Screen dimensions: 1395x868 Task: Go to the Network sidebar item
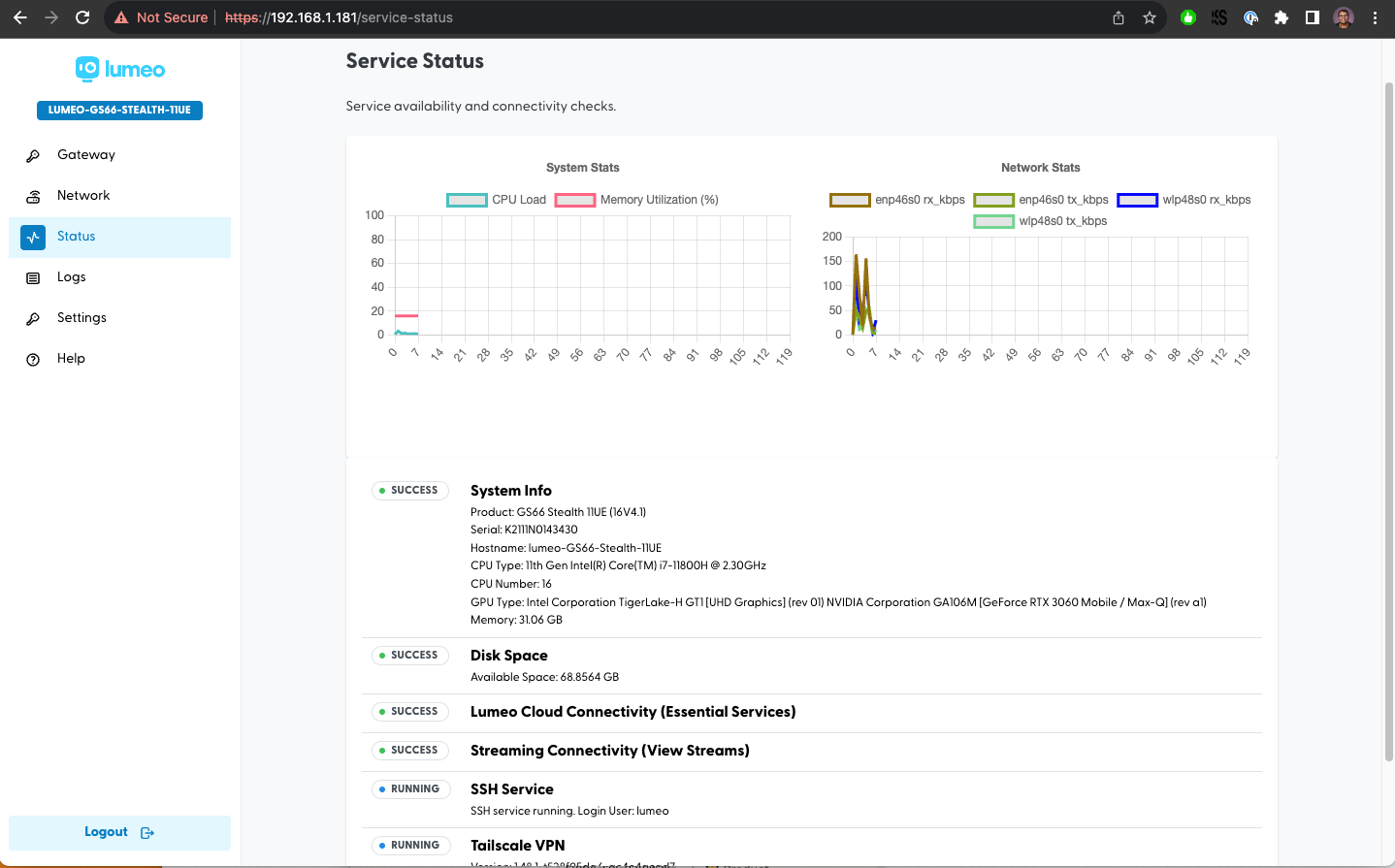pyautogui.click(x=119, y=196)
